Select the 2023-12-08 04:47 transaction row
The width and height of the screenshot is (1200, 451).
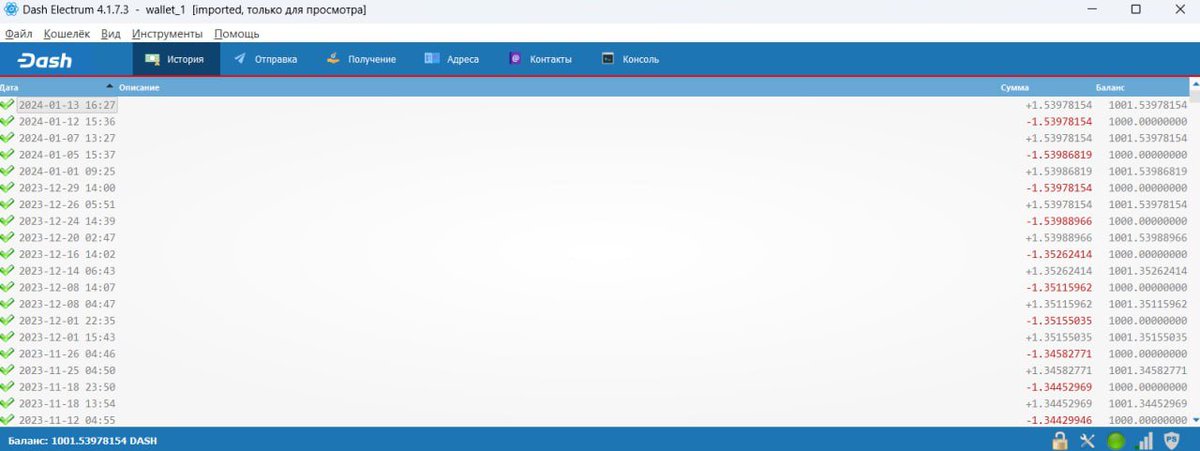point(594,303)
